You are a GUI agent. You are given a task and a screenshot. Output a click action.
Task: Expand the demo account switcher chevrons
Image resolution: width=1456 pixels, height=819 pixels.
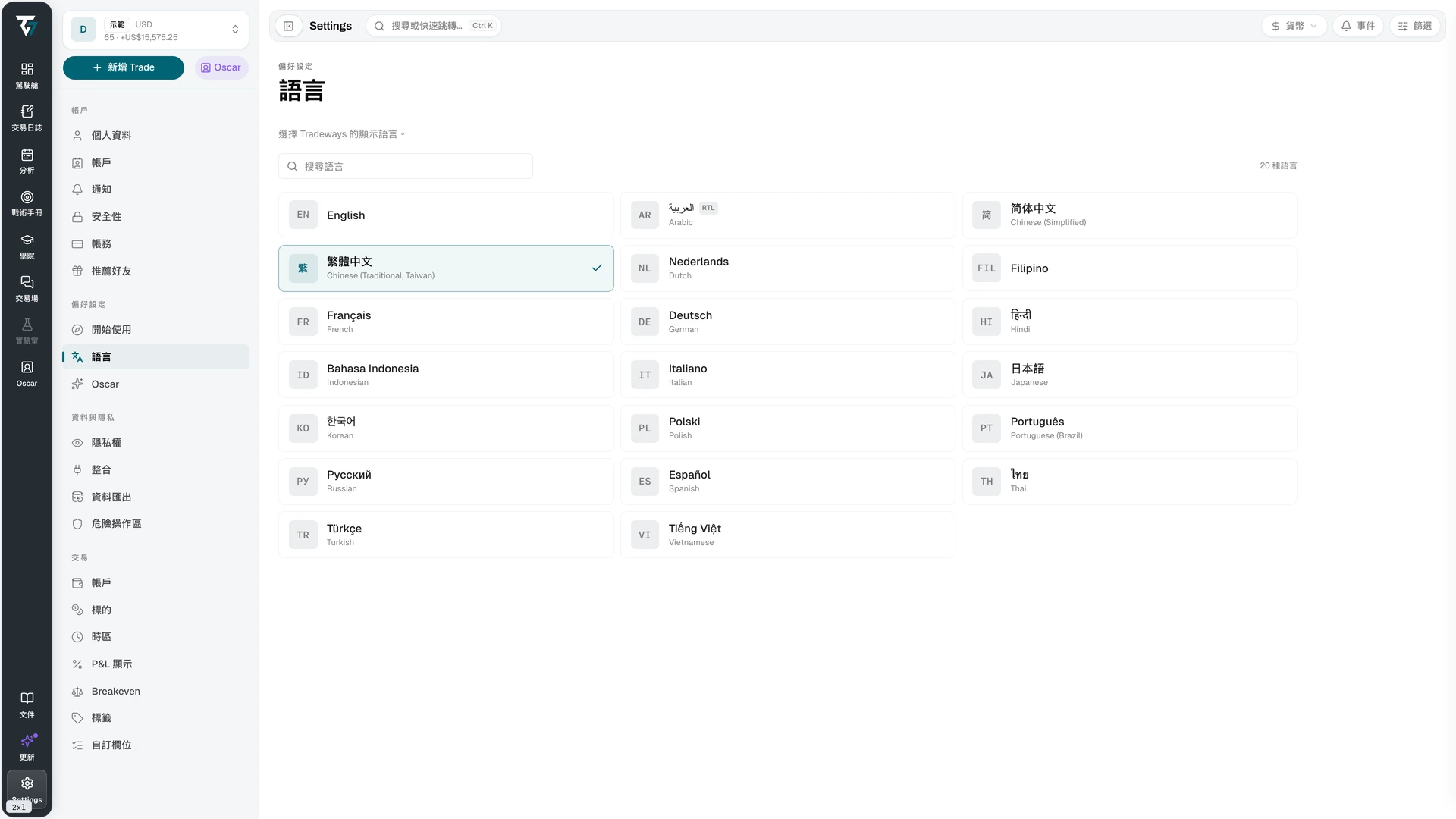235,30
